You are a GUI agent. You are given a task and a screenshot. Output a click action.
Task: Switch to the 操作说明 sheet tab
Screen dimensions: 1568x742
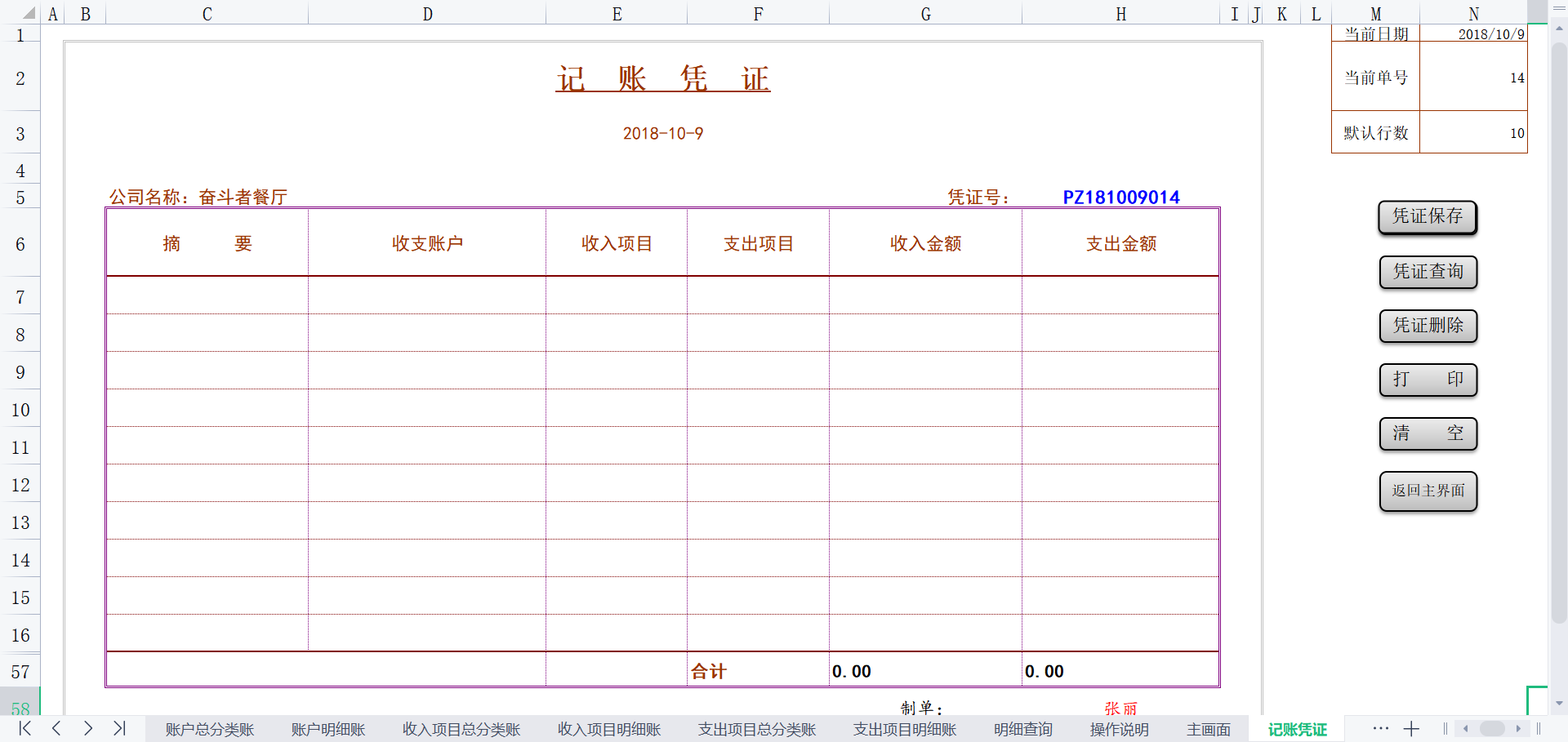(1120, 730)
